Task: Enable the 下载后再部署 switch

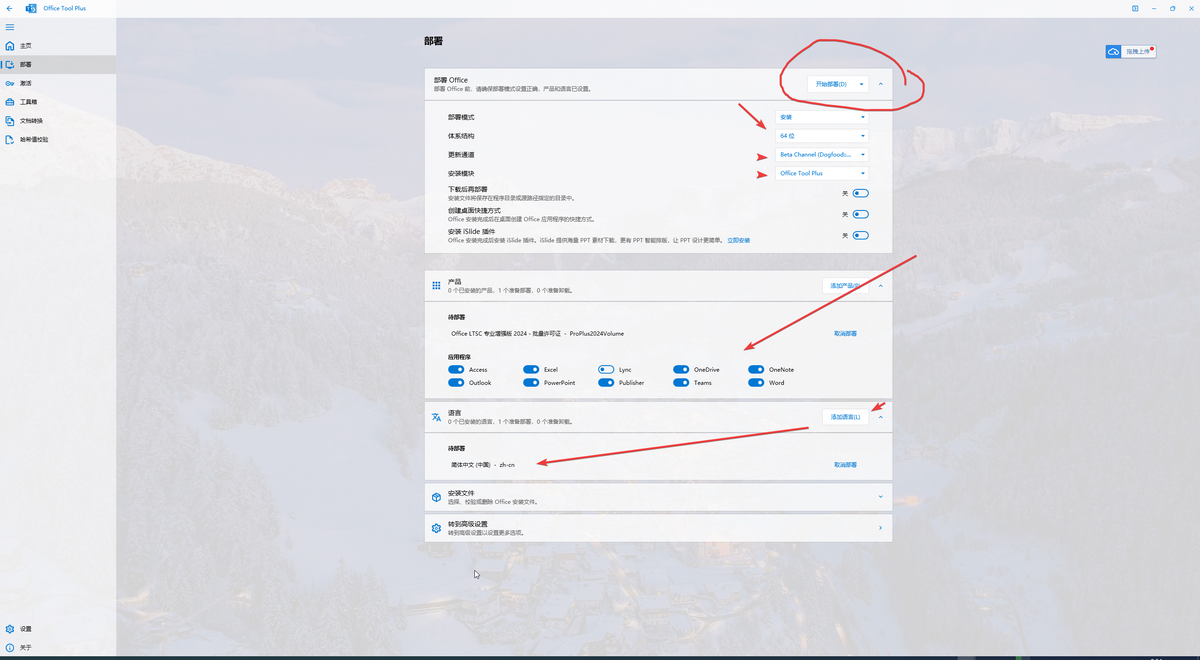Action: [x=860, y=193]
